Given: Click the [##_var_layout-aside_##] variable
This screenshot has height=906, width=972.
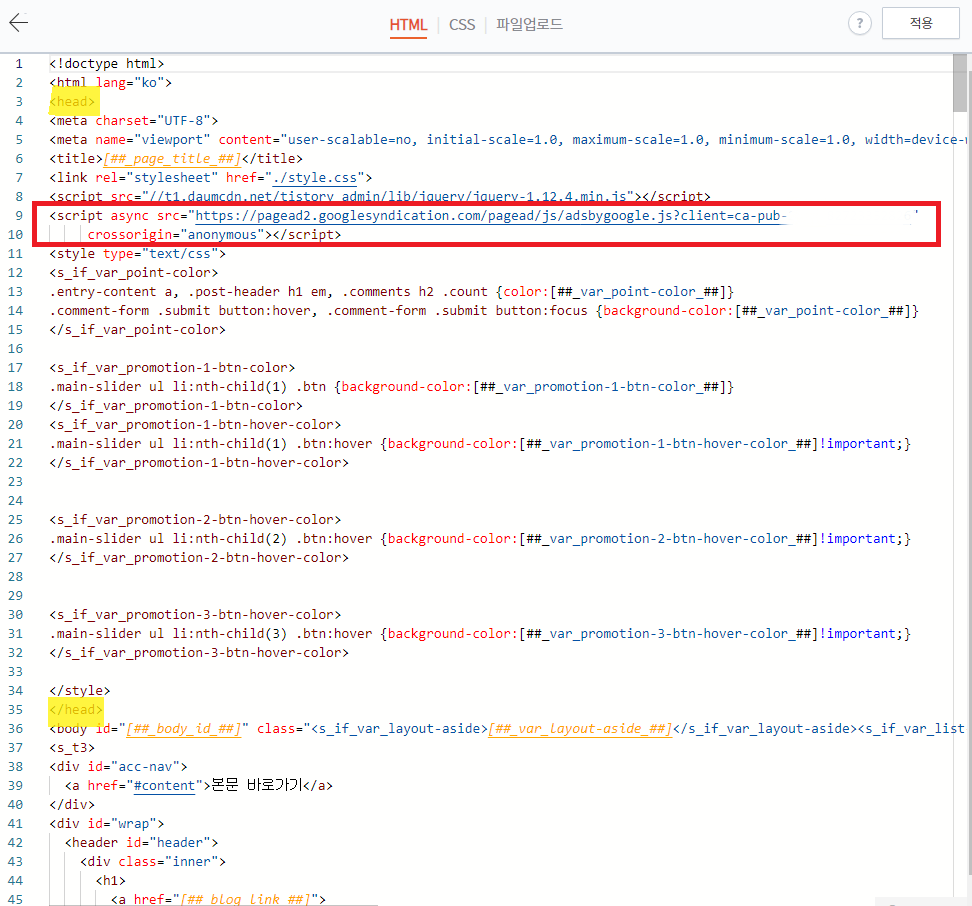Looking at the screenshot, I should 580,729.
